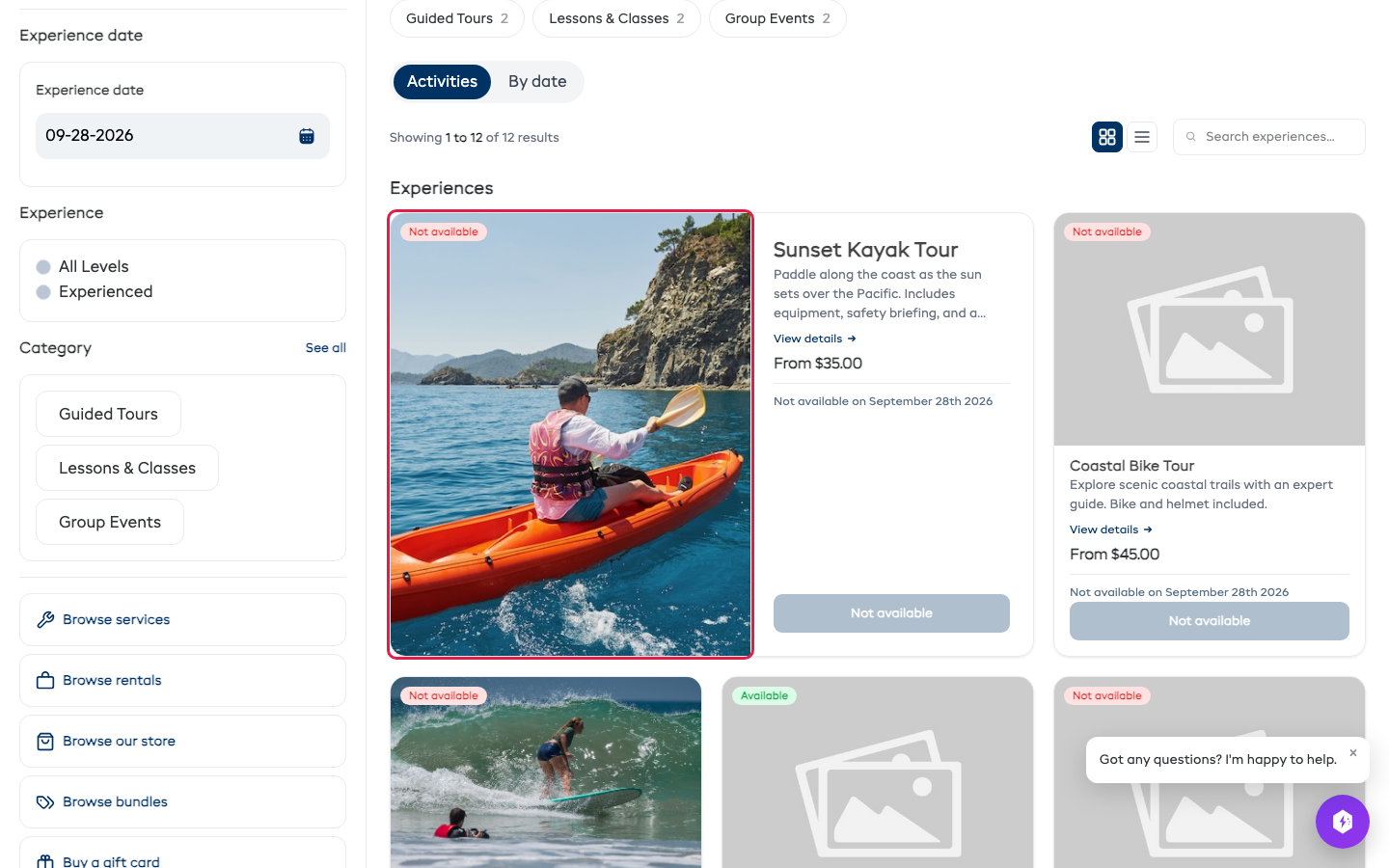Open the chat assistant bubble
This screenshot has height=868, width=1389.
tap(1343, 822)
